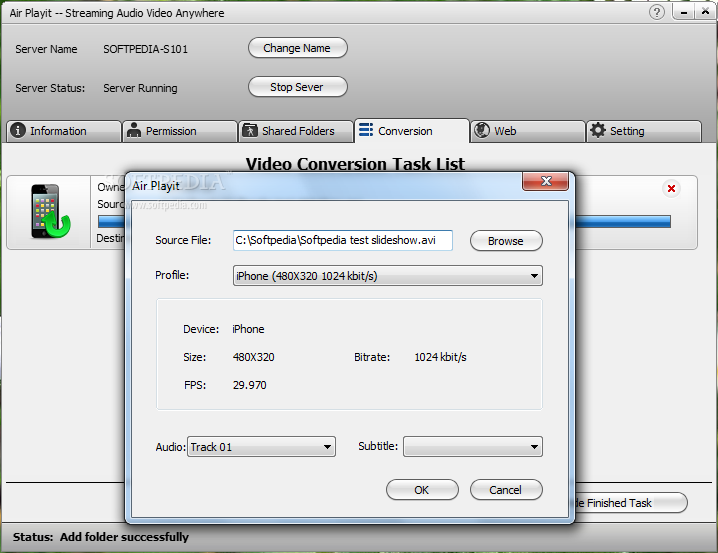Click the 480X320 size value
Image resolution: width=718 pixels, height=553 pixels.
click(x=254, y=357)
